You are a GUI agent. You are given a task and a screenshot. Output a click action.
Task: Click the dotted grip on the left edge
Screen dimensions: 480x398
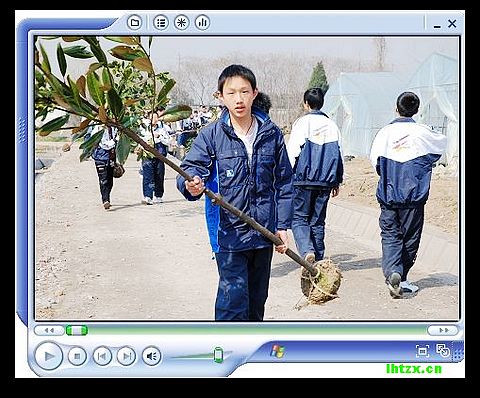(x=22, y=130)
